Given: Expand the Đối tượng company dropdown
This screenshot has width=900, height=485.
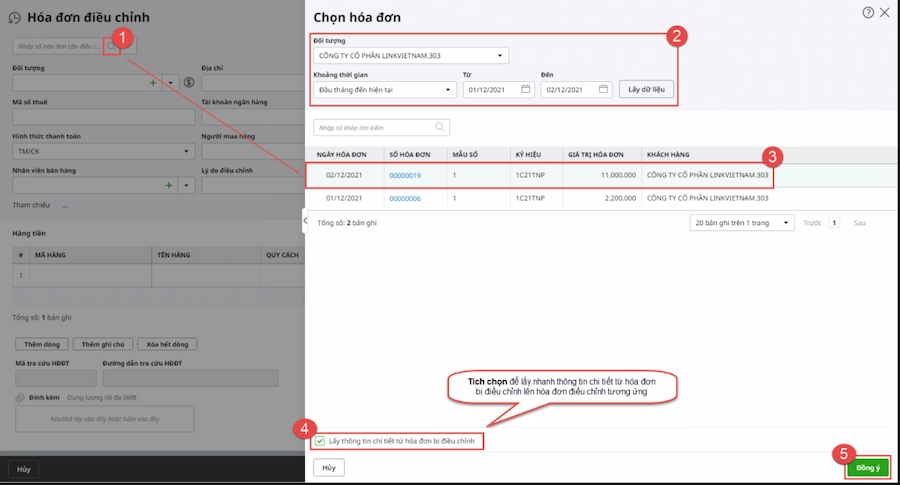Looking at the screenshot, I should tap(500, 56).
